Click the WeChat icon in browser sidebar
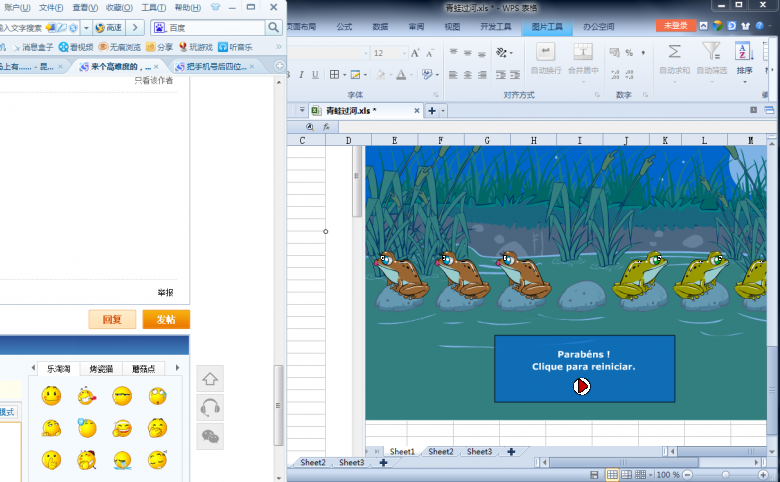Image resolution: width=780 pixels, height=482 pixels. 210,436
